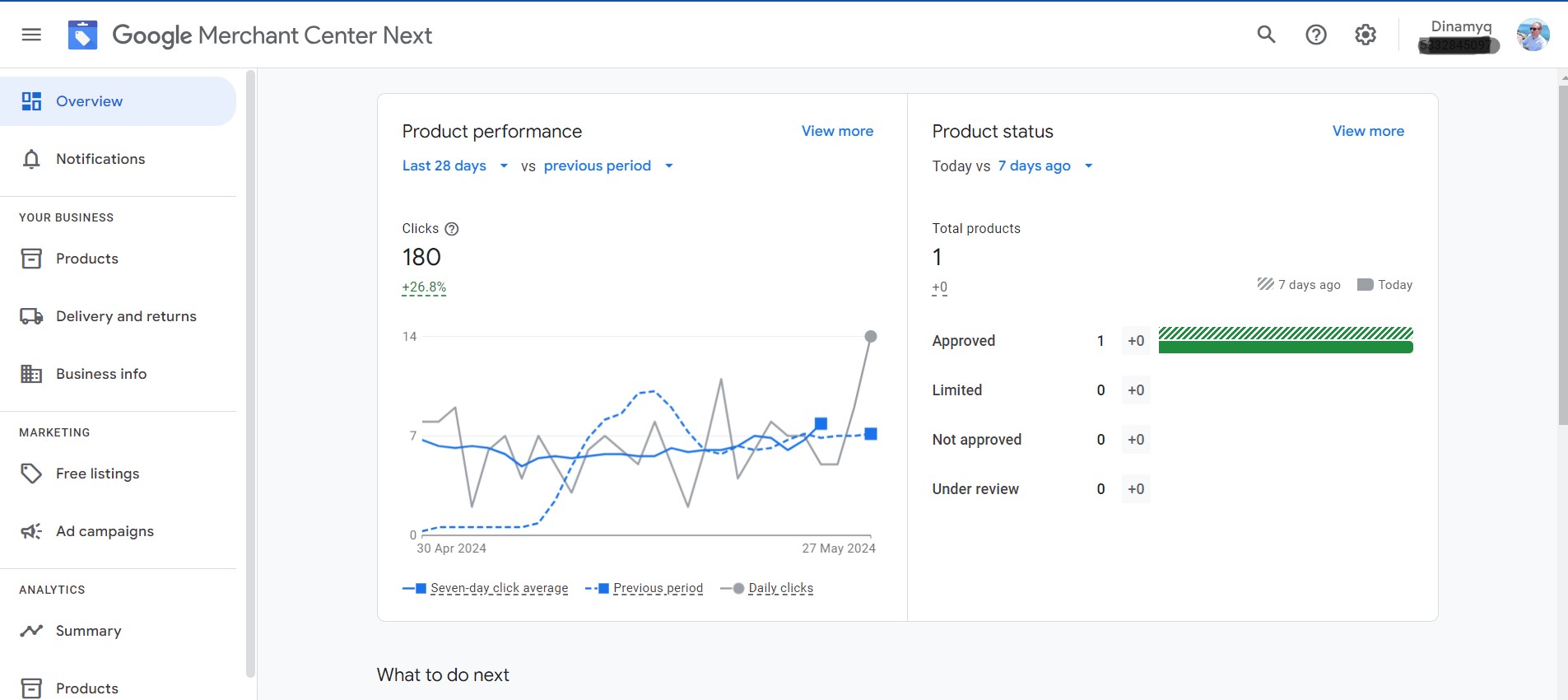The image size is (1568, 700).
Task: Click the Business info building icon
Action: (31, 374)
